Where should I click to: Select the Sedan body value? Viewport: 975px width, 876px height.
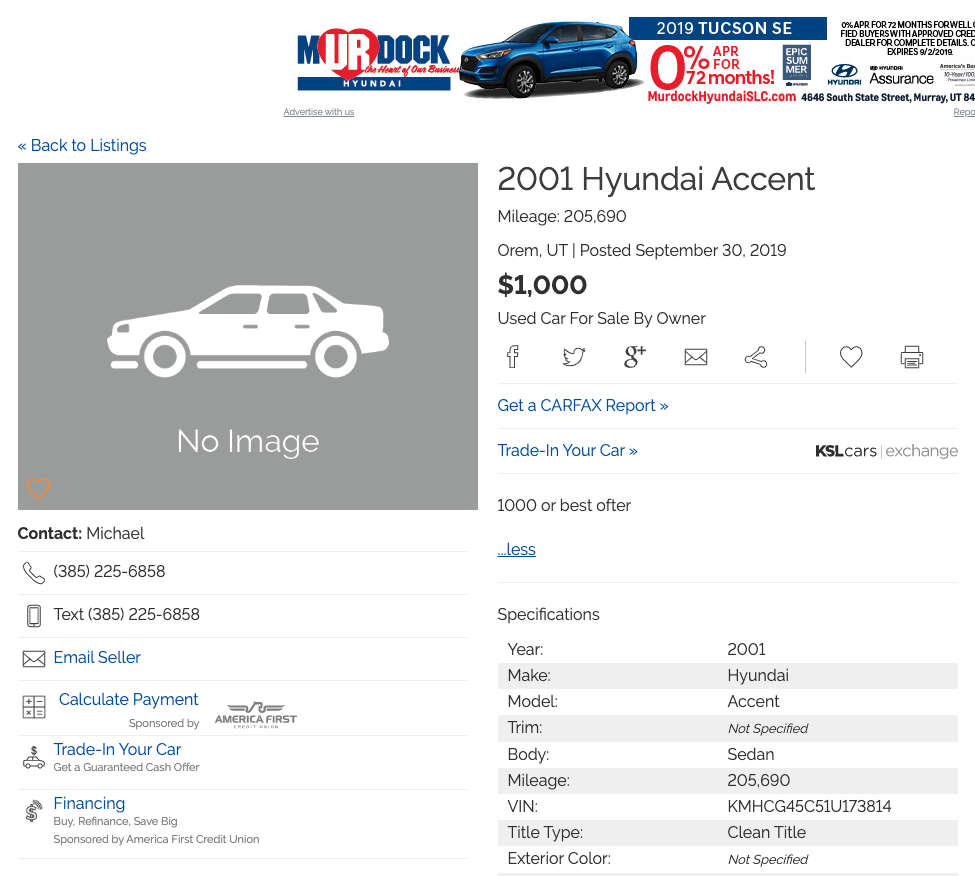point(751,754)
